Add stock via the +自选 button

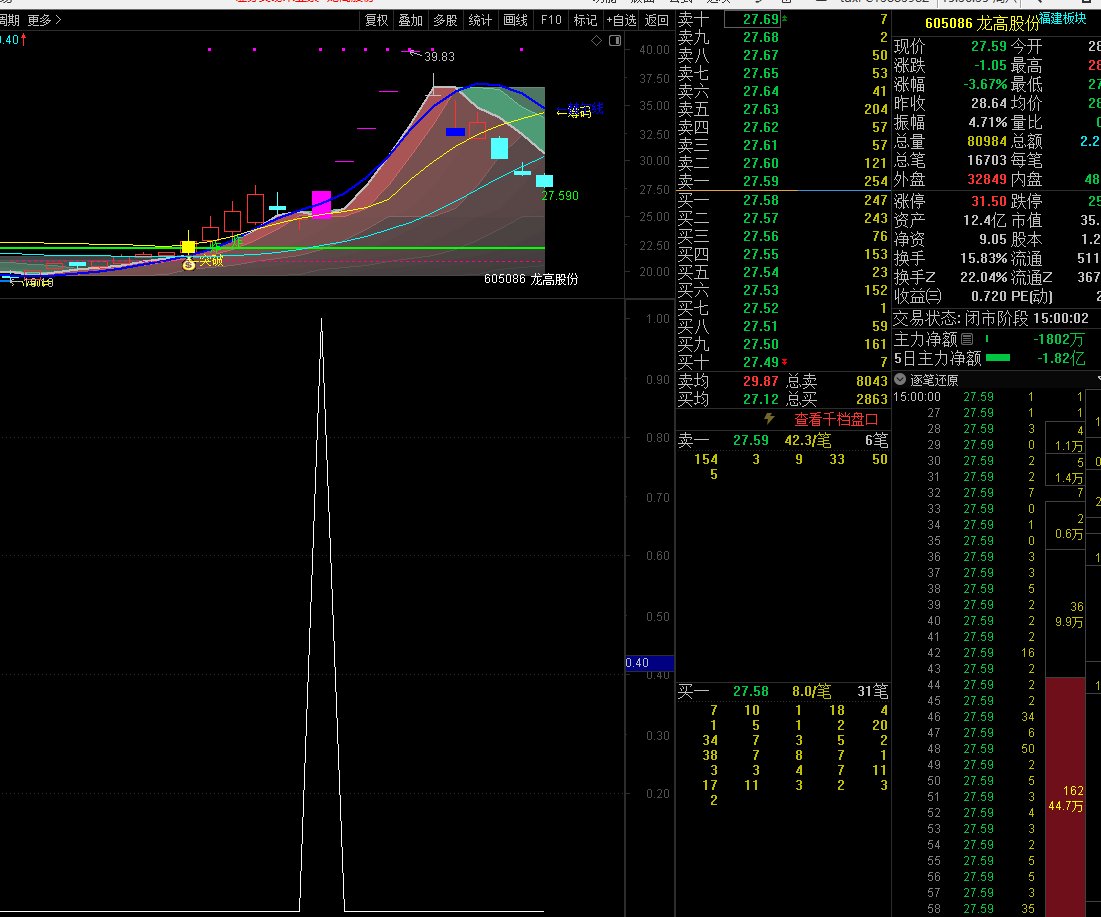(x=620, y=19)
